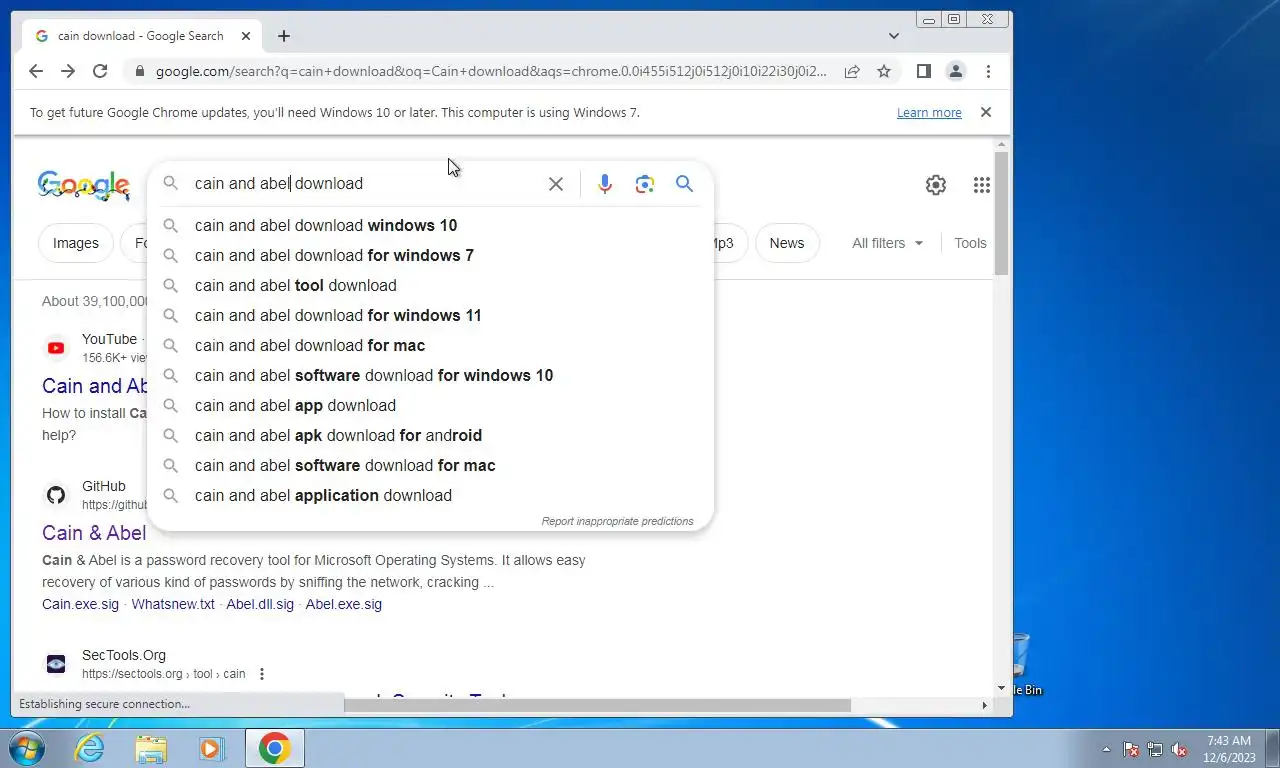This screenshot has height=768, width=1280.
Task: Open Windows Explorer from taskbar
Action: [151, 748]
